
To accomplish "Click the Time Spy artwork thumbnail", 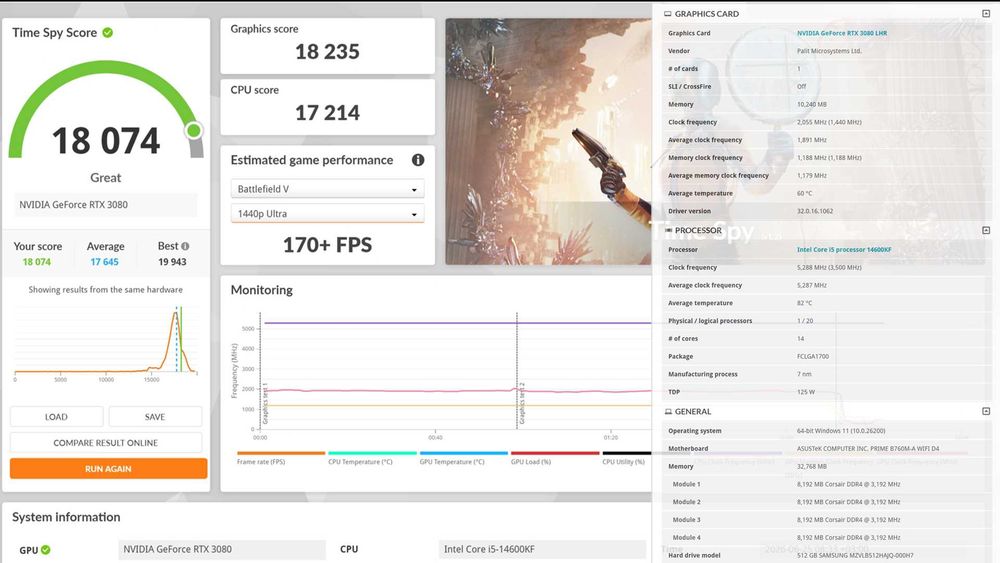I will click(x=548, y=142).
